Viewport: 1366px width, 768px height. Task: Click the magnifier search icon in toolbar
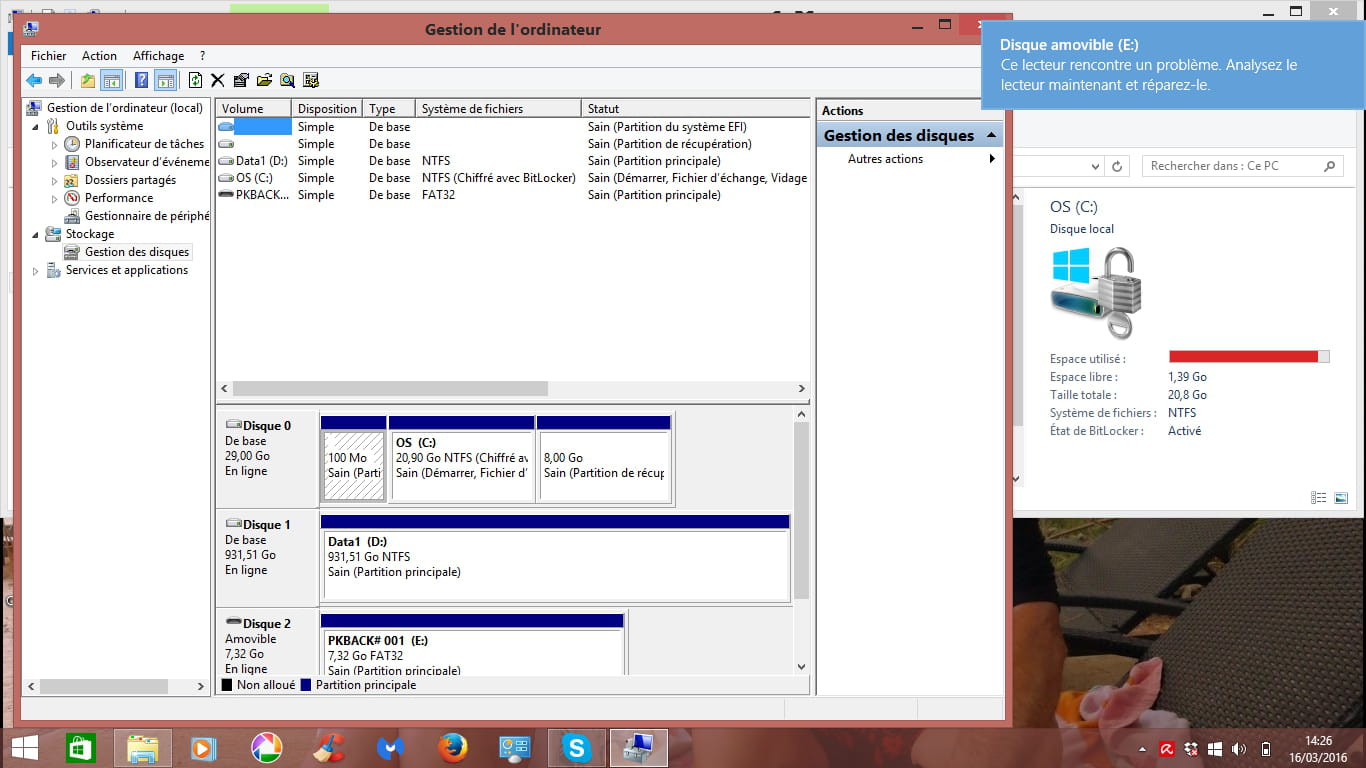point(287,81)
